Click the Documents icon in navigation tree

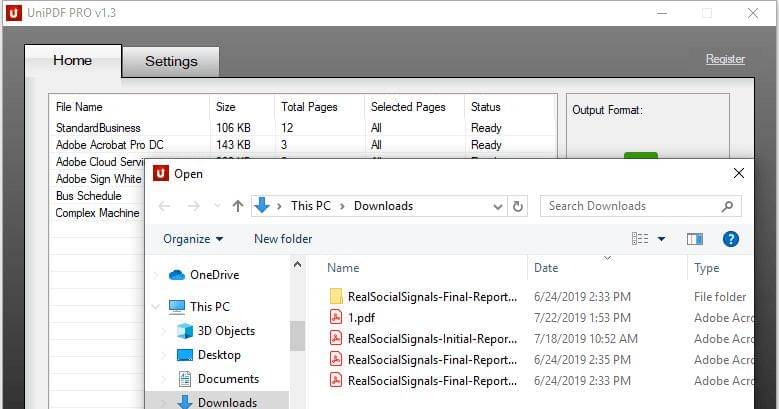click(x=185, y=379)
